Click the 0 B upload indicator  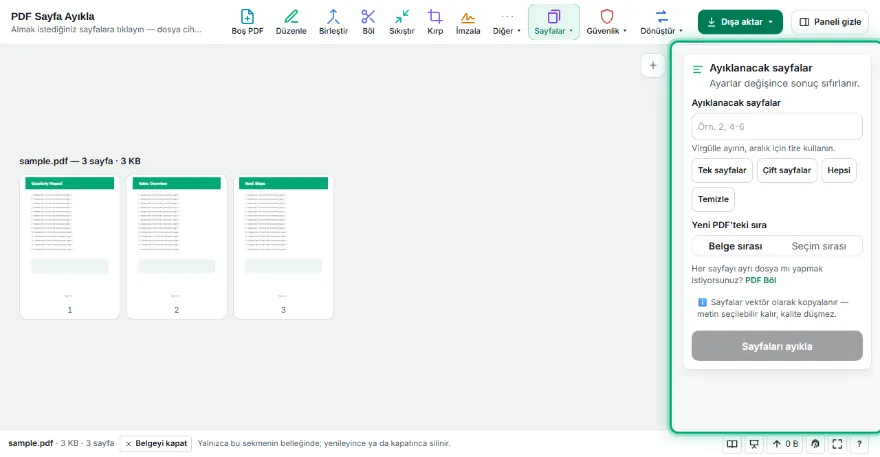786,444
